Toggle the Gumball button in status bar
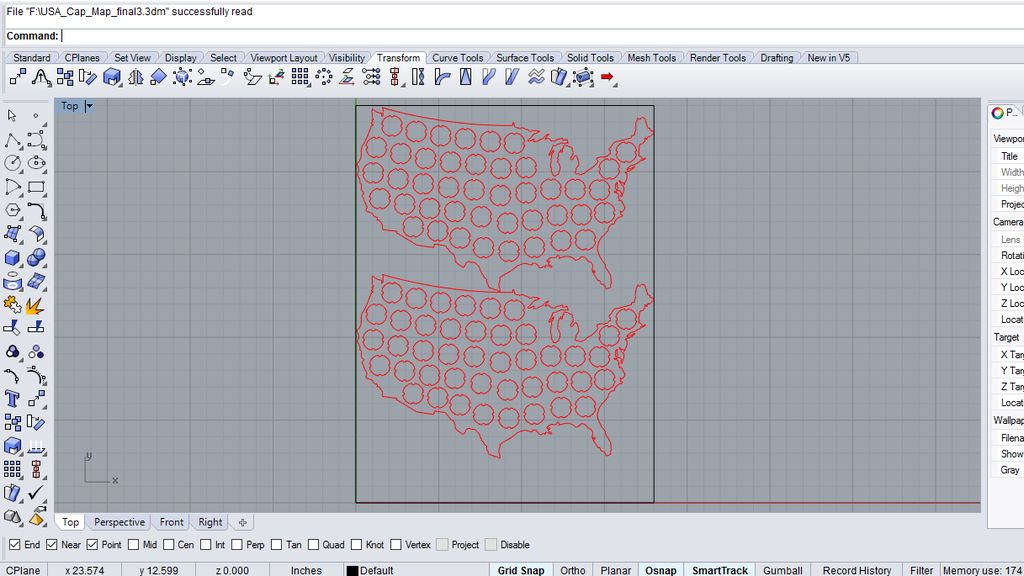This screenshot has height=576, width=1024. pyautogui.click(x=782, y=570)
